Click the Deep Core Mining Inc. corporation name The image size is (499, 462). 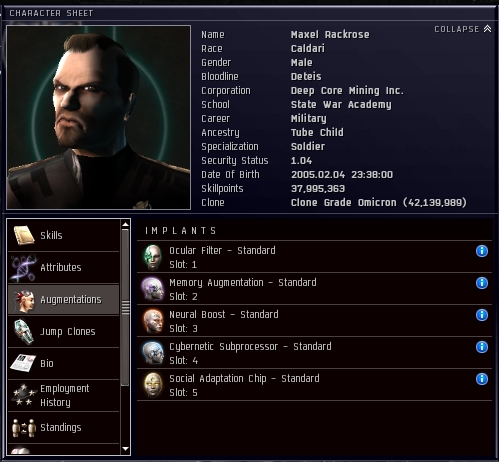click(x=347, y=91)
